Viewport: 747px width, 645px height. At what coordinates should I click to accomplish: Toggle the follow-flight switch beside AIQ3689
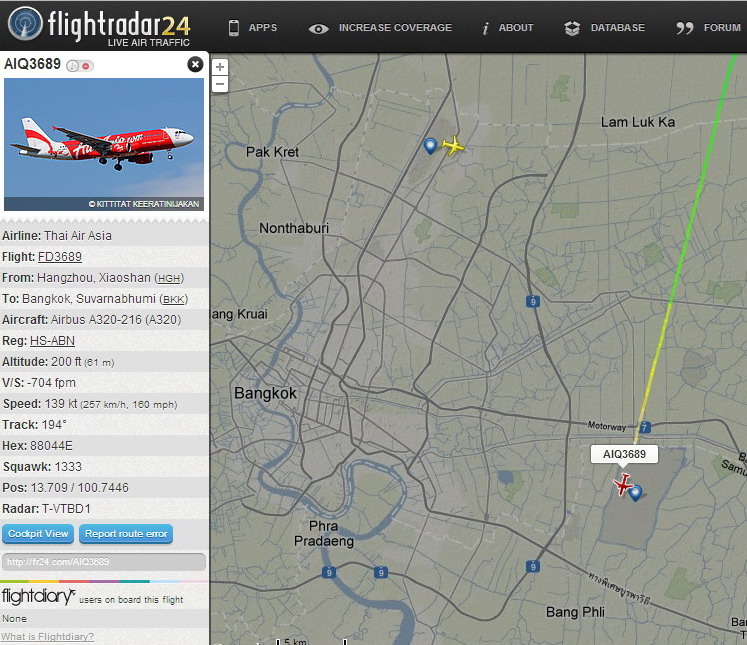[80, 66]
